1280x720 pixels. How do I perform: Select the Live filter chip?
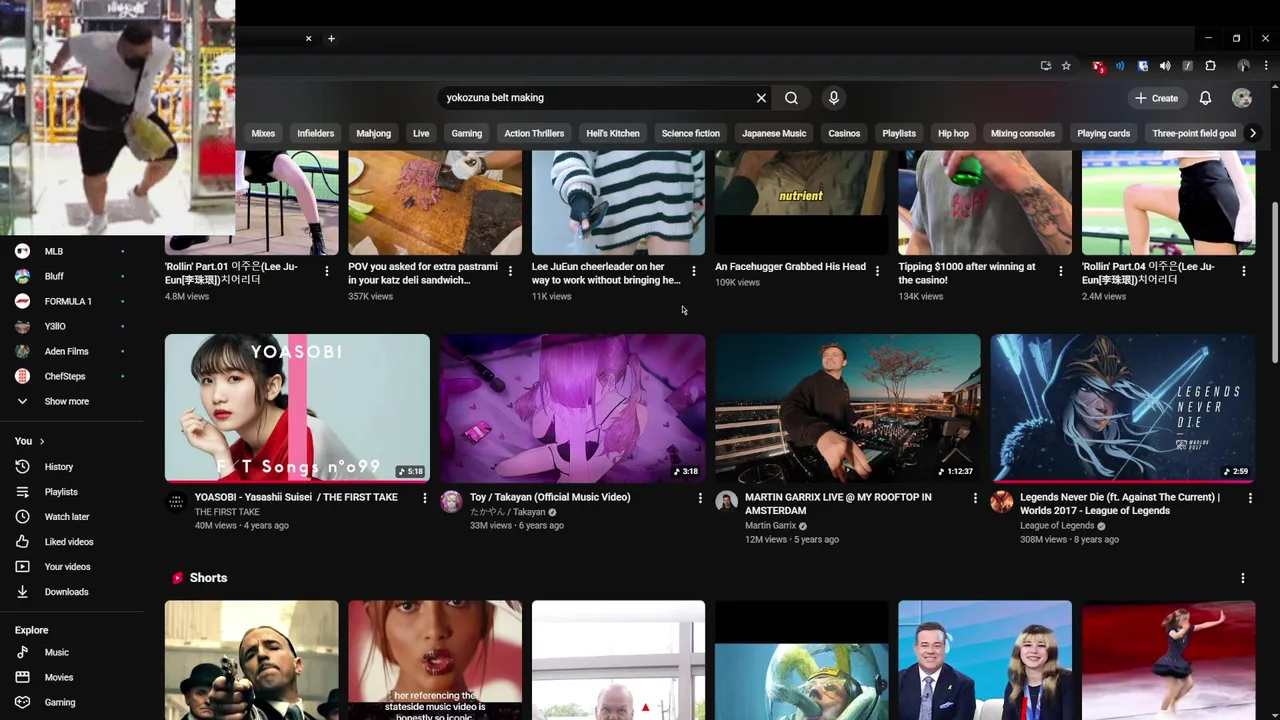coord(421,133)
